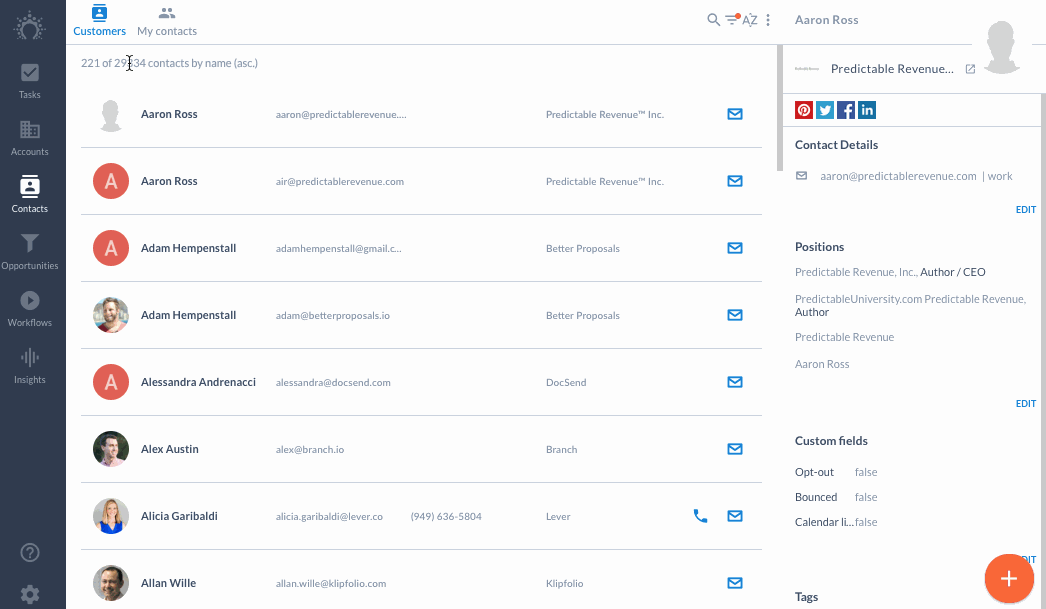Open Predictable Revenue external link icon

pyautogui.click(x=970, y=69)
